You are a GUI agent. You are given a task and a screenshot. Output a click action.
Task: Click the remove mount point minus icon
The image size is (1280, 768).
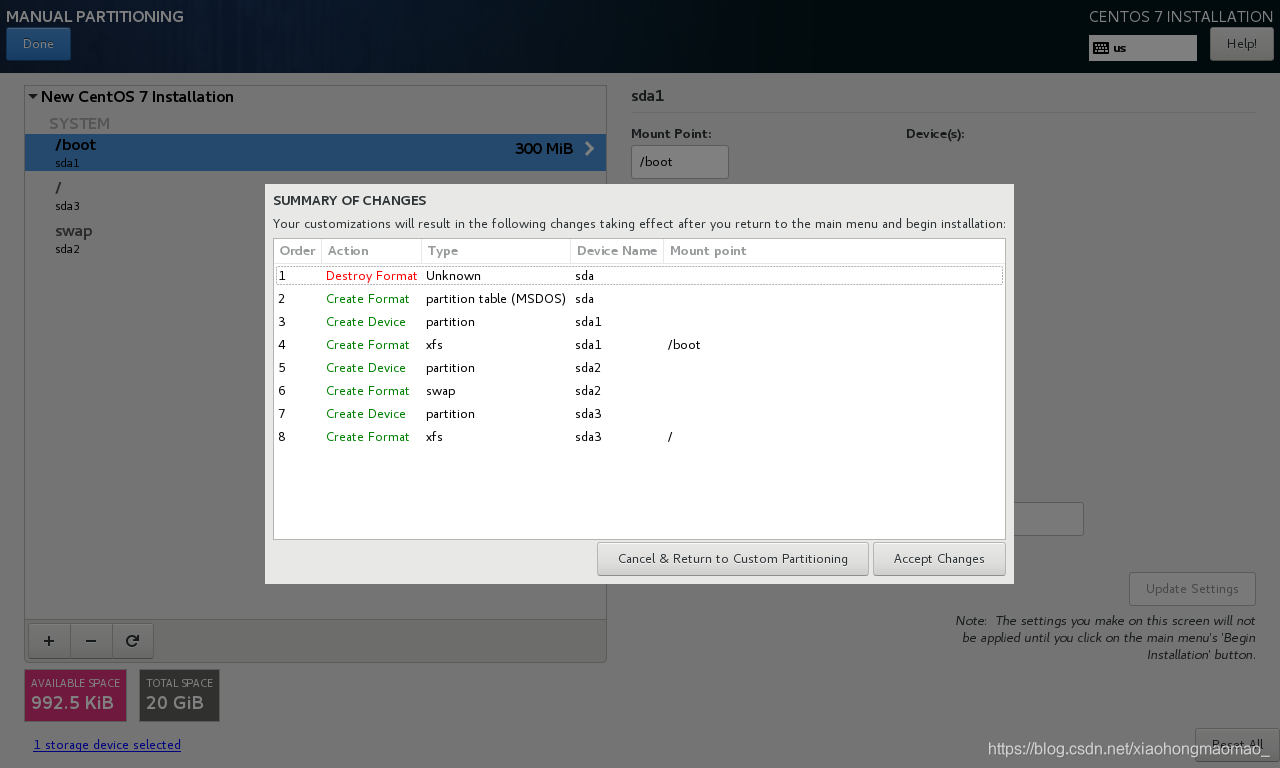click(x=91, y=641)
